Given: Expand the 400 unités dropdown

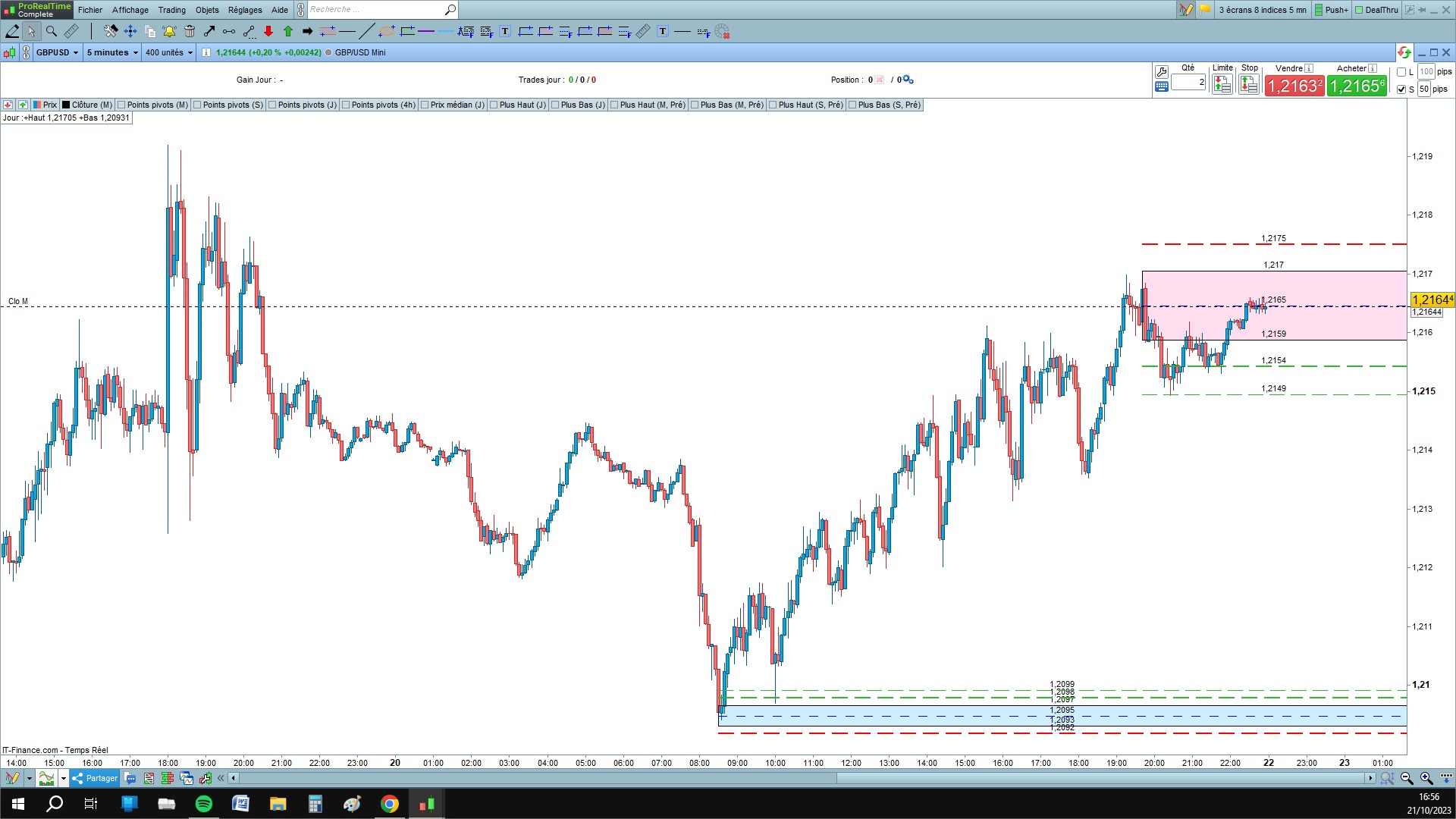Looking at the screenshot, I should click(x=169, y=52).
